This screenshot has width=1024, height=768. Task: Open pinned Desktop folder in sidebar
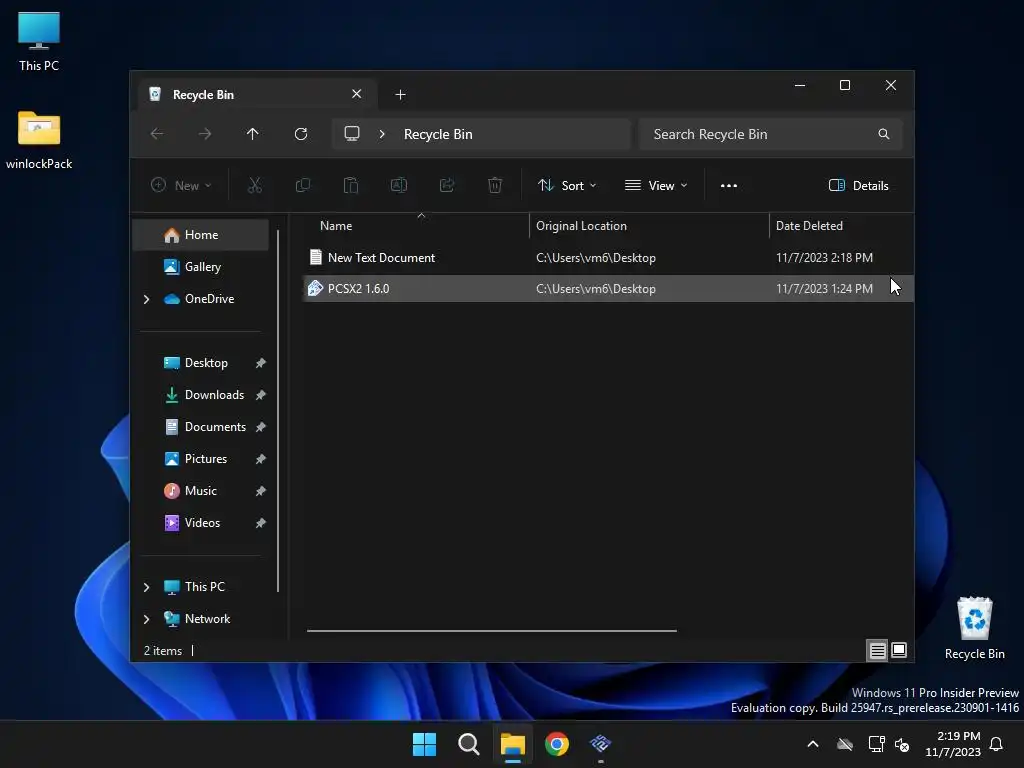[206, 362]
